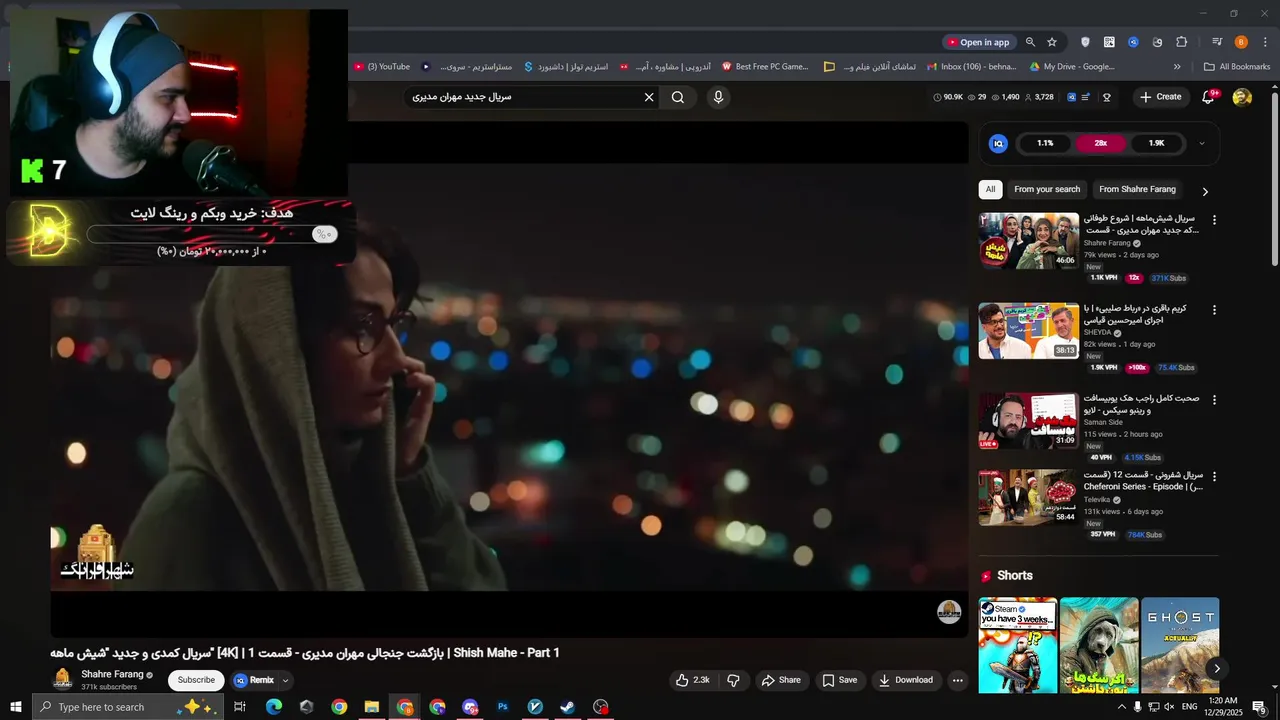The height and width of the screenshot is (720, 1280).
Task: Click the Create button
Action: [x=1160, y=97]
